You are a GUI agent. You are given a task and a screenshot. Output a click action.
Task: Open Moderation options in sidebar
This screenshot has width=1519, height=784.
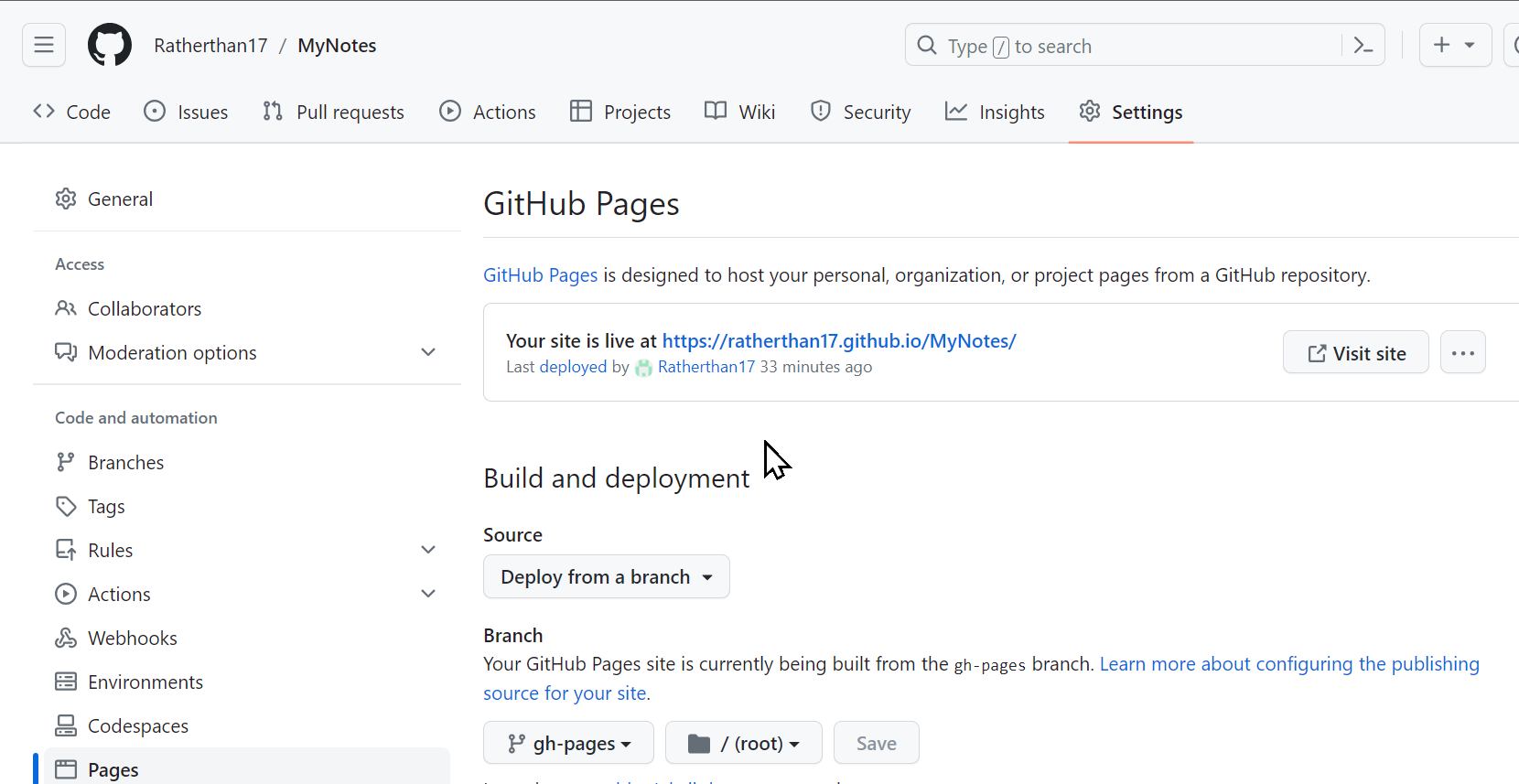click(x=247, y=352)
